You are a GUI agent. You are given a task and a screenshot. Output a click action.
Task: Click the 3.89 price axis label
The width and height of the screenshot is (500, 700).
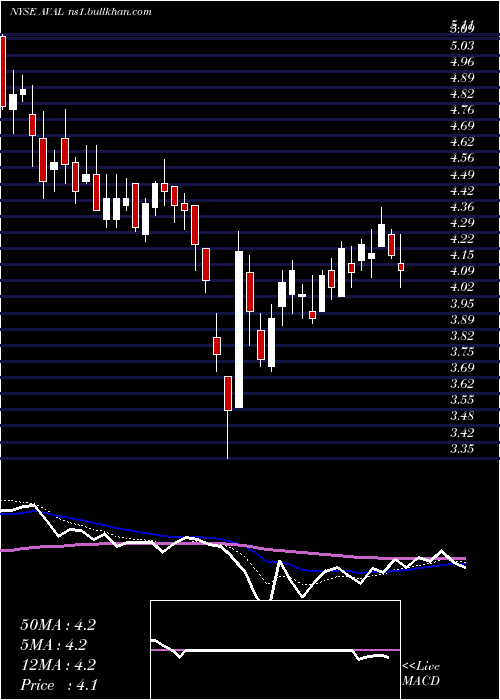(462, 319)
